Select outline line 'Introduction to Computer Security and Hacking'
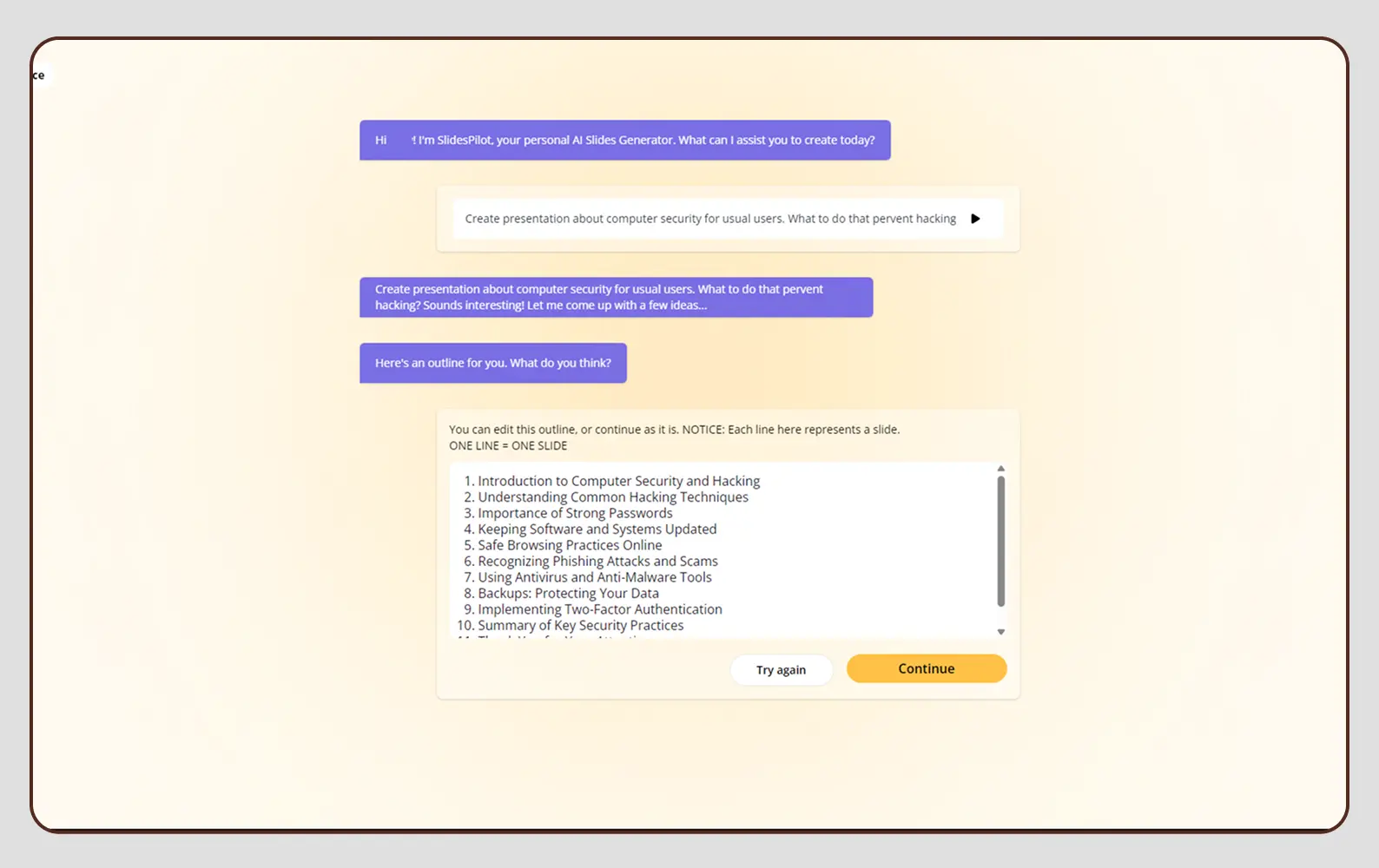 click(618, 481)
